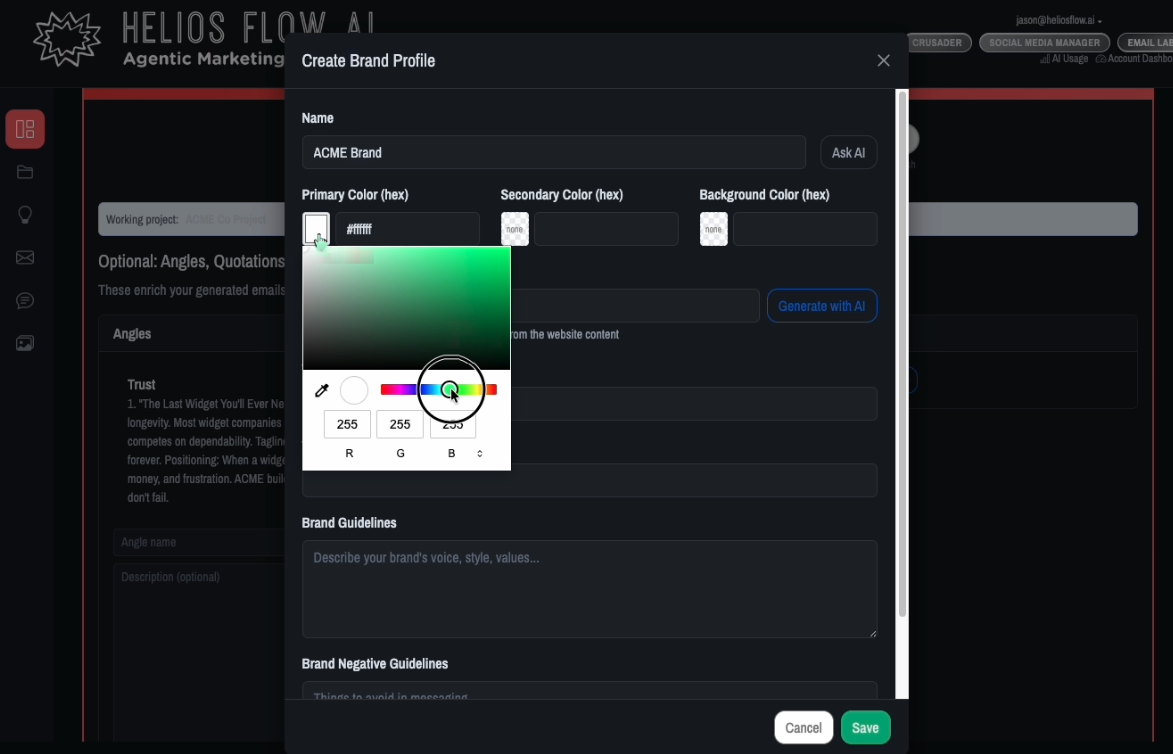This screenshot has height=754, width=1173.
Task: Click the angle Description (optional) field
Action: pos(199,651)
